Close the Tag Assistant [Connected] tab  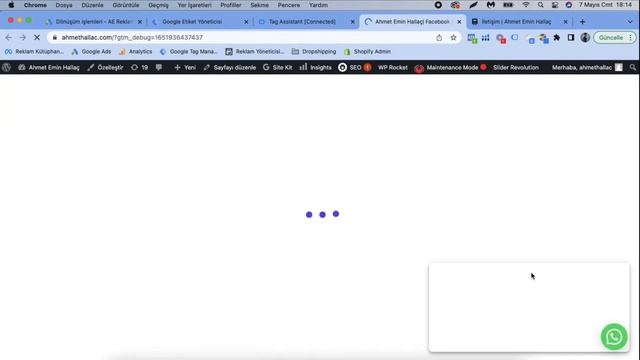[x=353, y=22]
